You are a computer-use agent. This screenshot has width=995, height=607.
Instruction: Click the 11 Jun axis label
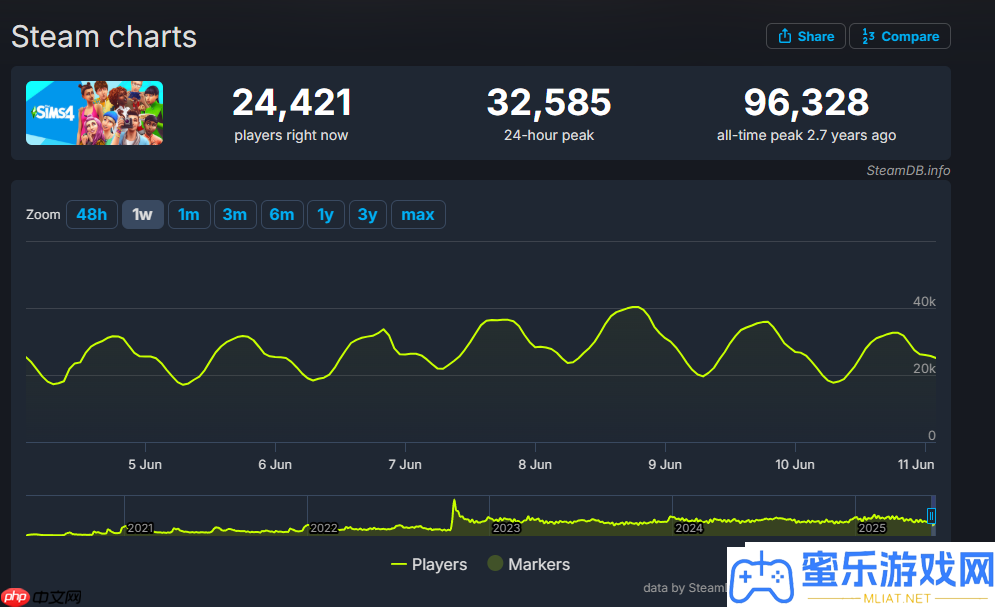916,464
